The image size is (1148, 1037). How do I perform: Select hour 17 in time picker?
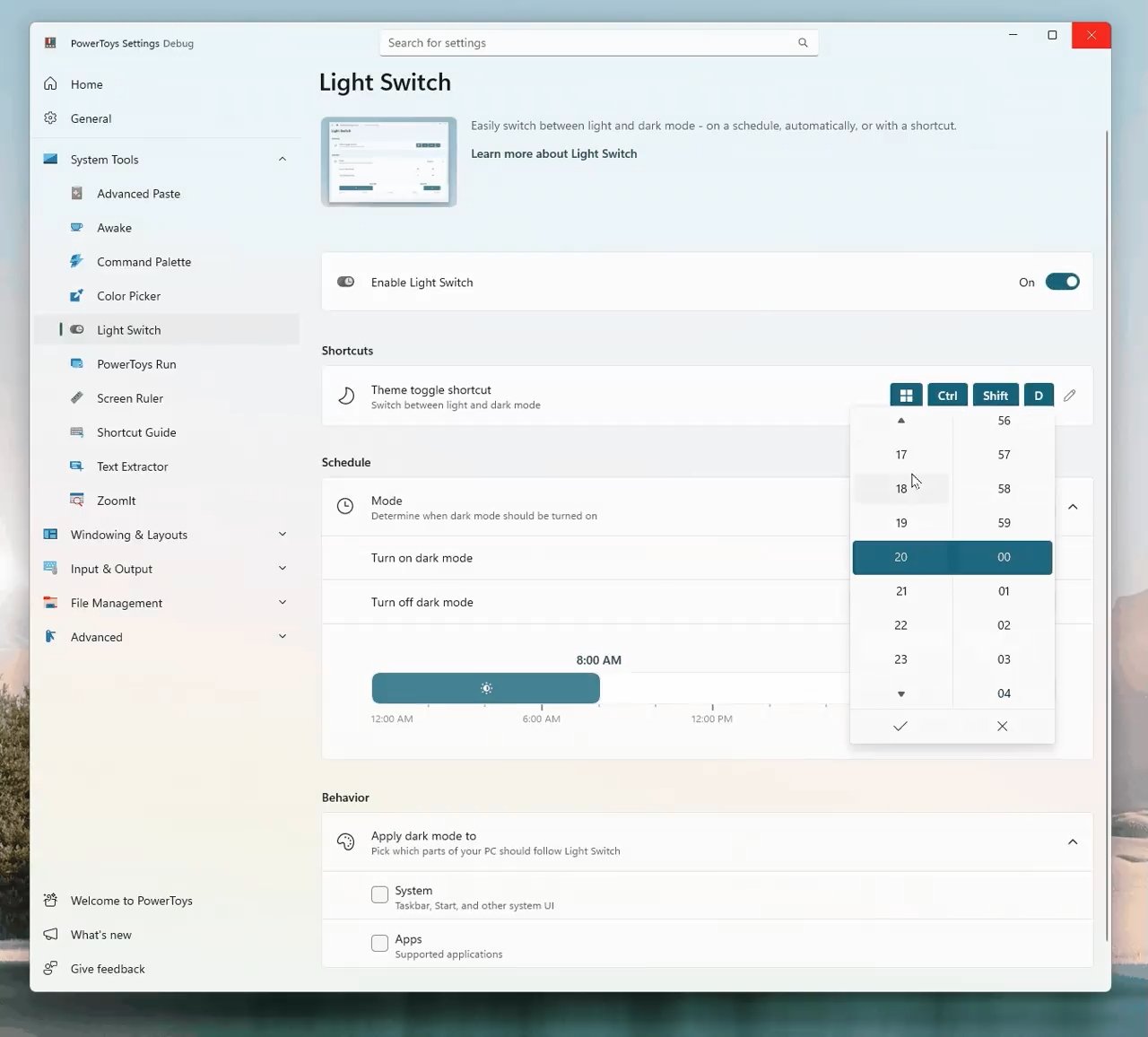pos(901,455)
